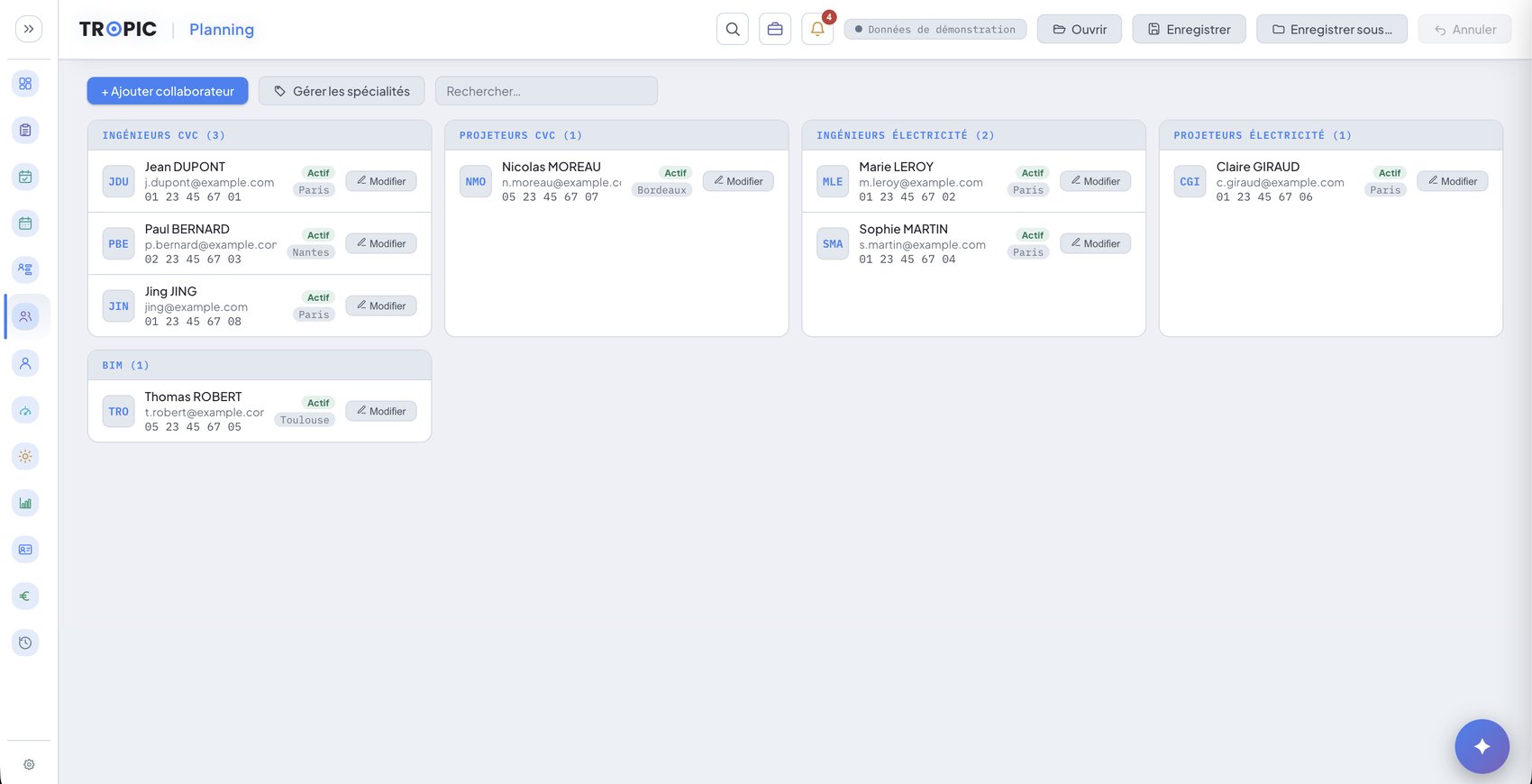This screenshot has height=784, width=1532.
Task: Modify Thomas ROBERT's profile
Action: tap(381, 411)
